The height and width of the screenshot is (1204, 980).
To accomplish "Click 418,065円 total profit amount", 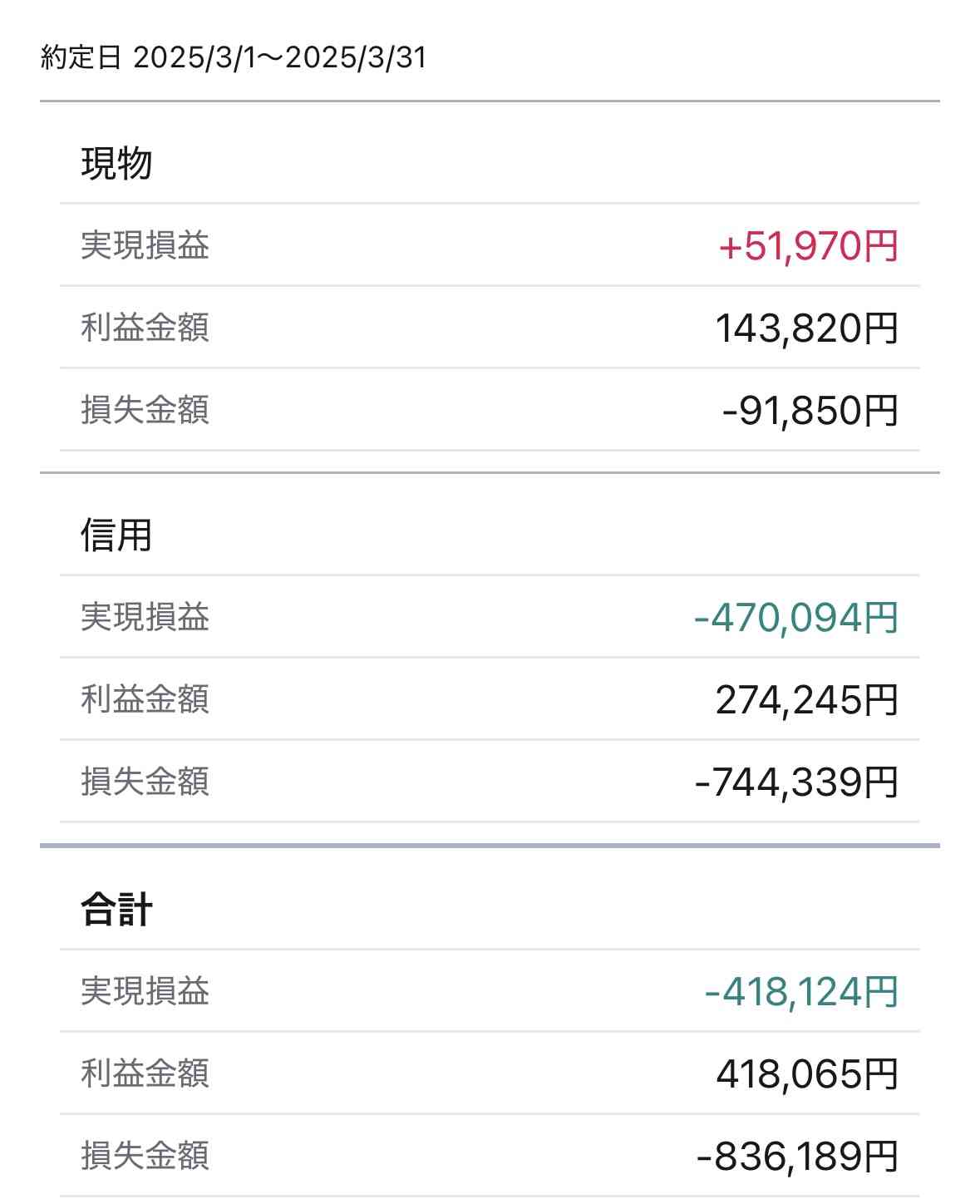I will tap(807, 1074).
